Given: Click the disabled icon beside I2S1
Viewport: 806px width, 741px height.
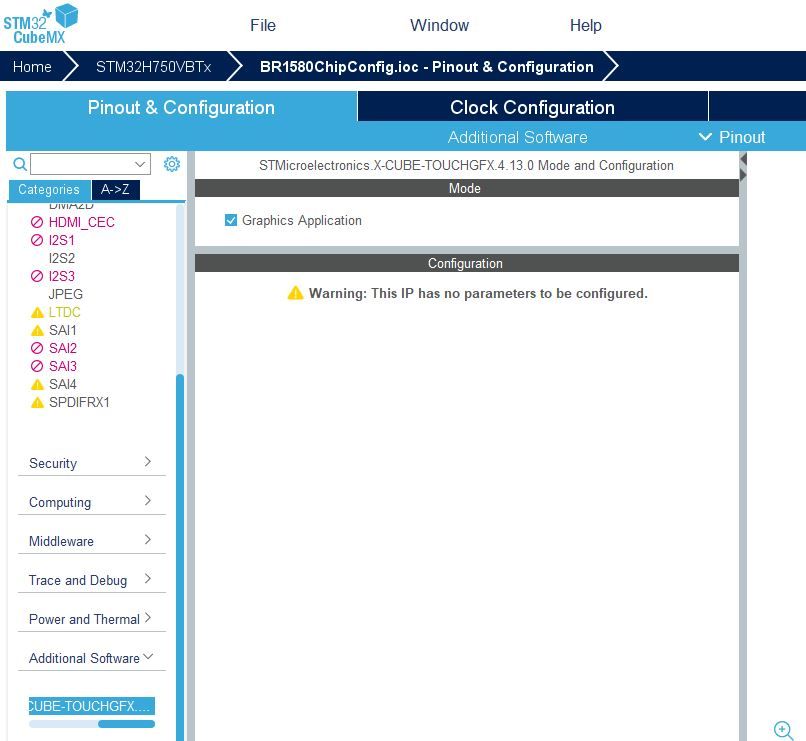Looking at the screenshot, I should [x=37, y=240].
